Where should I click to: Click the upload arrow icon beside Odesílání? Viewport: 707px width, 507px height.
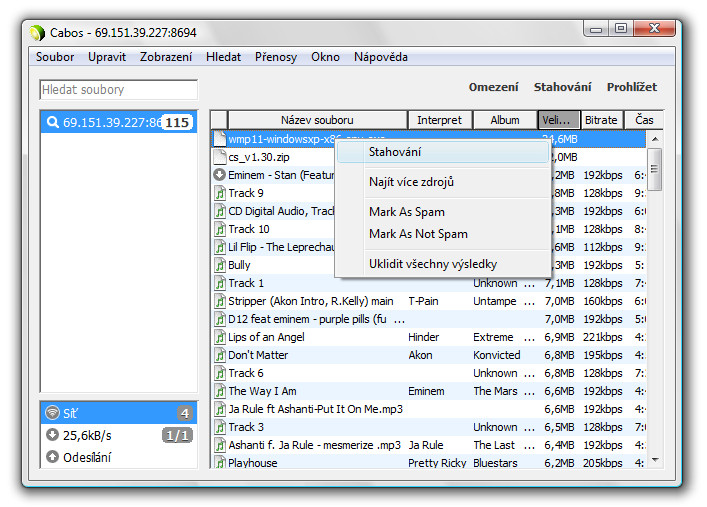(53, 456)
